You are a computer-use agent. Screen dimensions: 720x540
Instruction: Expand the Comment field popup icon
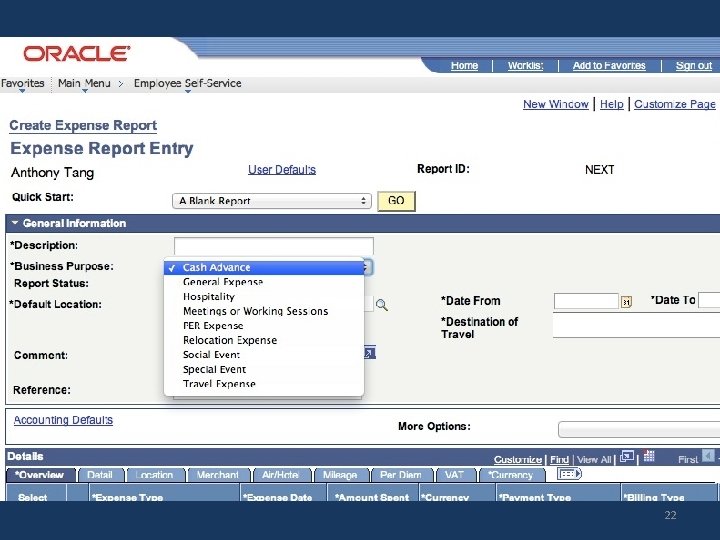pos(370,353)
